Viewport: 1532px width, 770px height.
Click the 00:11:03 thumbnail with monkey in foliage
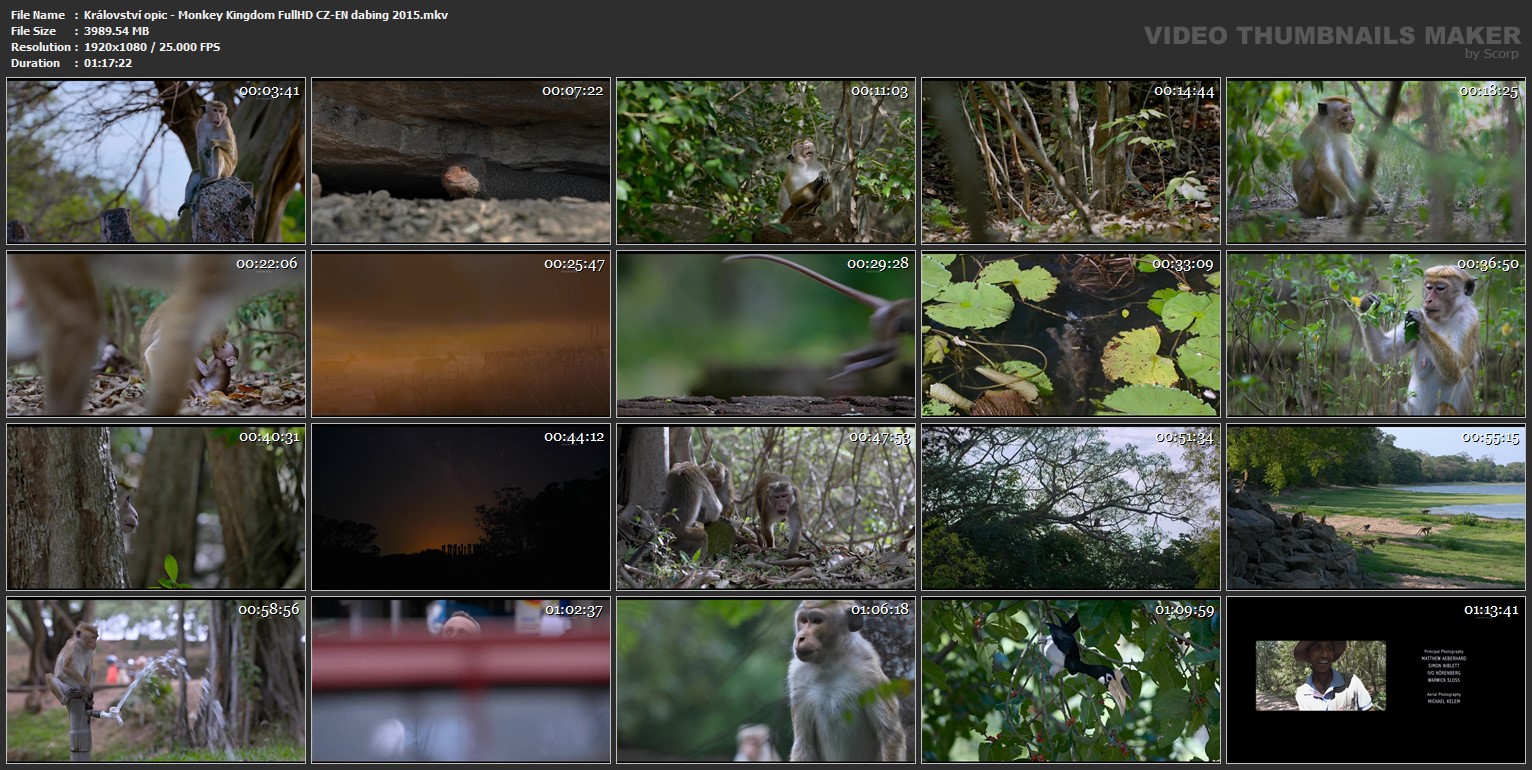765,161
